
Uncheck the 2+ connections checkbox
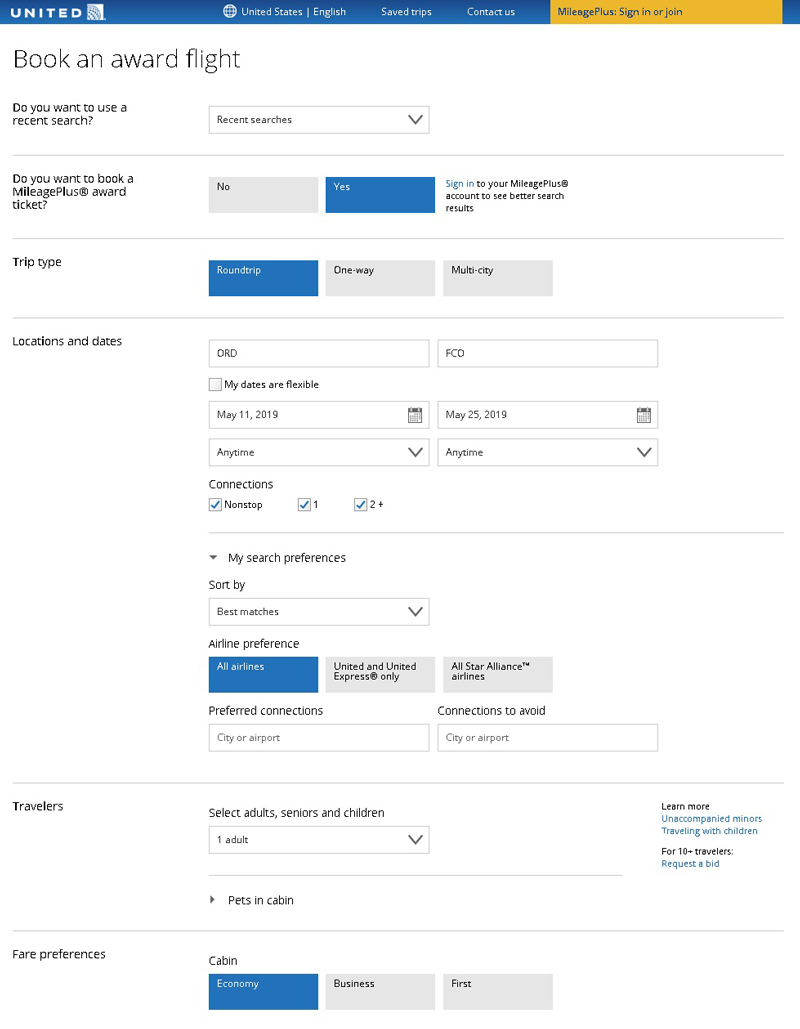point(361,505)
